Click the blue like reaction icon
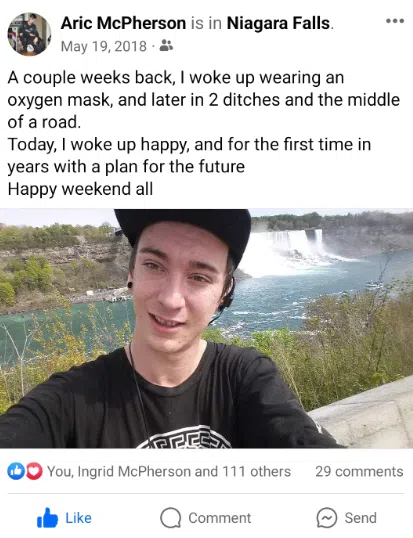 [x=16, y=471]
